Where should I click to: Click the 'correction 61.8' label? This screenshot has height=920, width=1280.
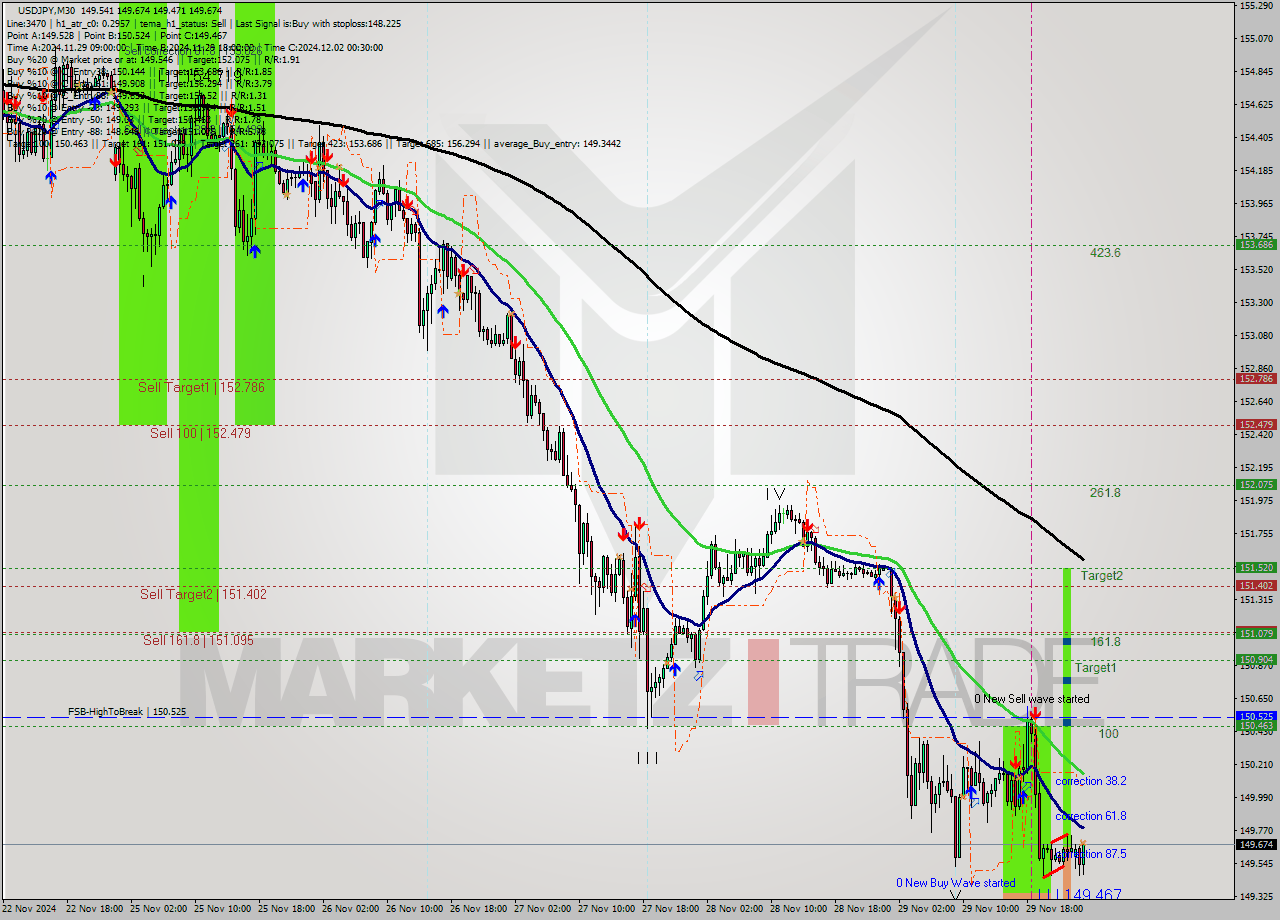click(1091, 816)
